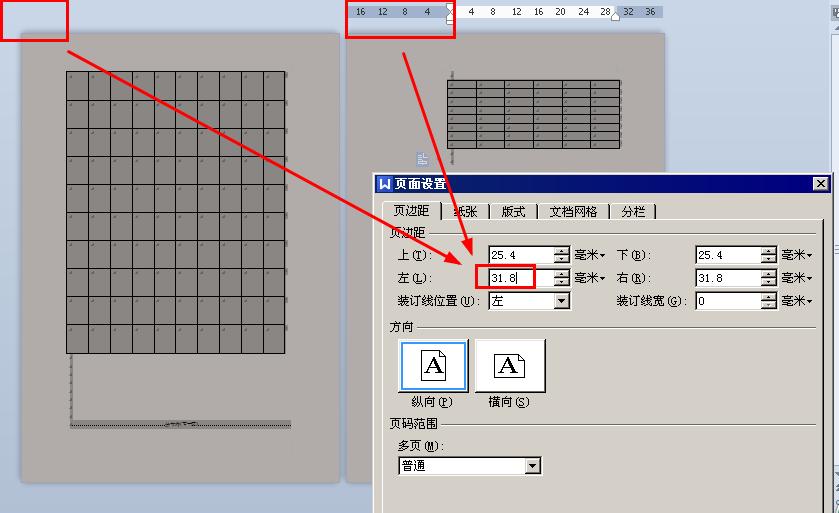The width and height of the screenshot is (839, 513).
Task: Click the 页面设置 dialog title text
Action: point(421,183)
